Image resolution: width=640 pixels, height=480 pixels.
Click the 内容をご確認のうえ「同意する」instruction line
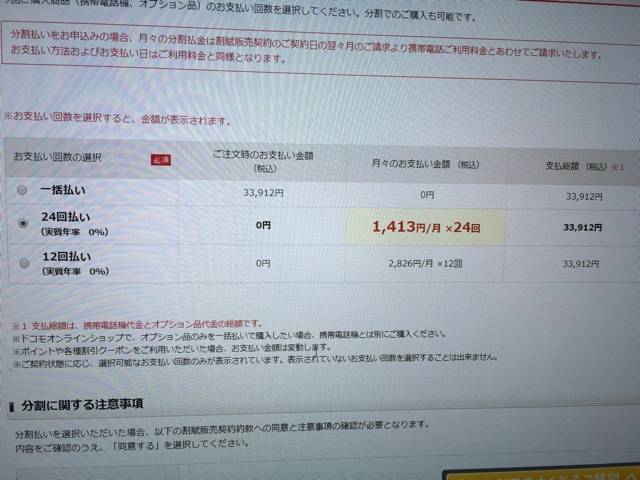(132, 446)
